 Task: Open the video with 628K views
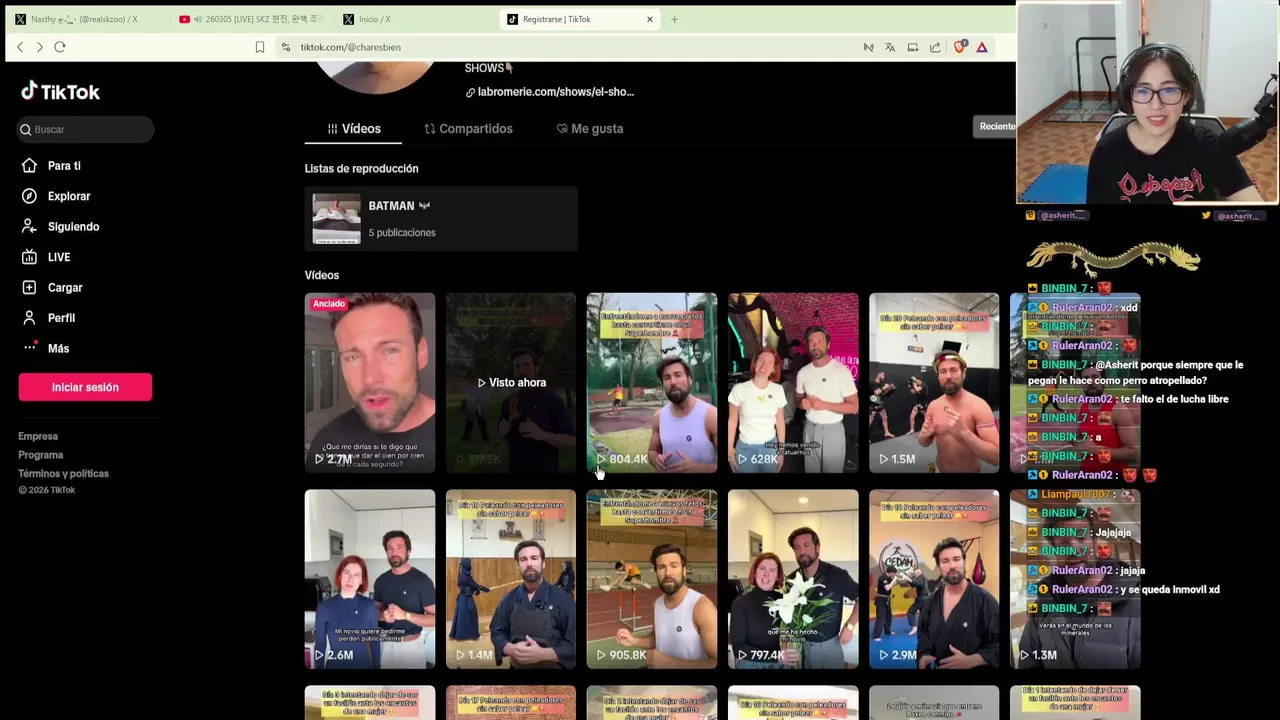pos(793,382)
